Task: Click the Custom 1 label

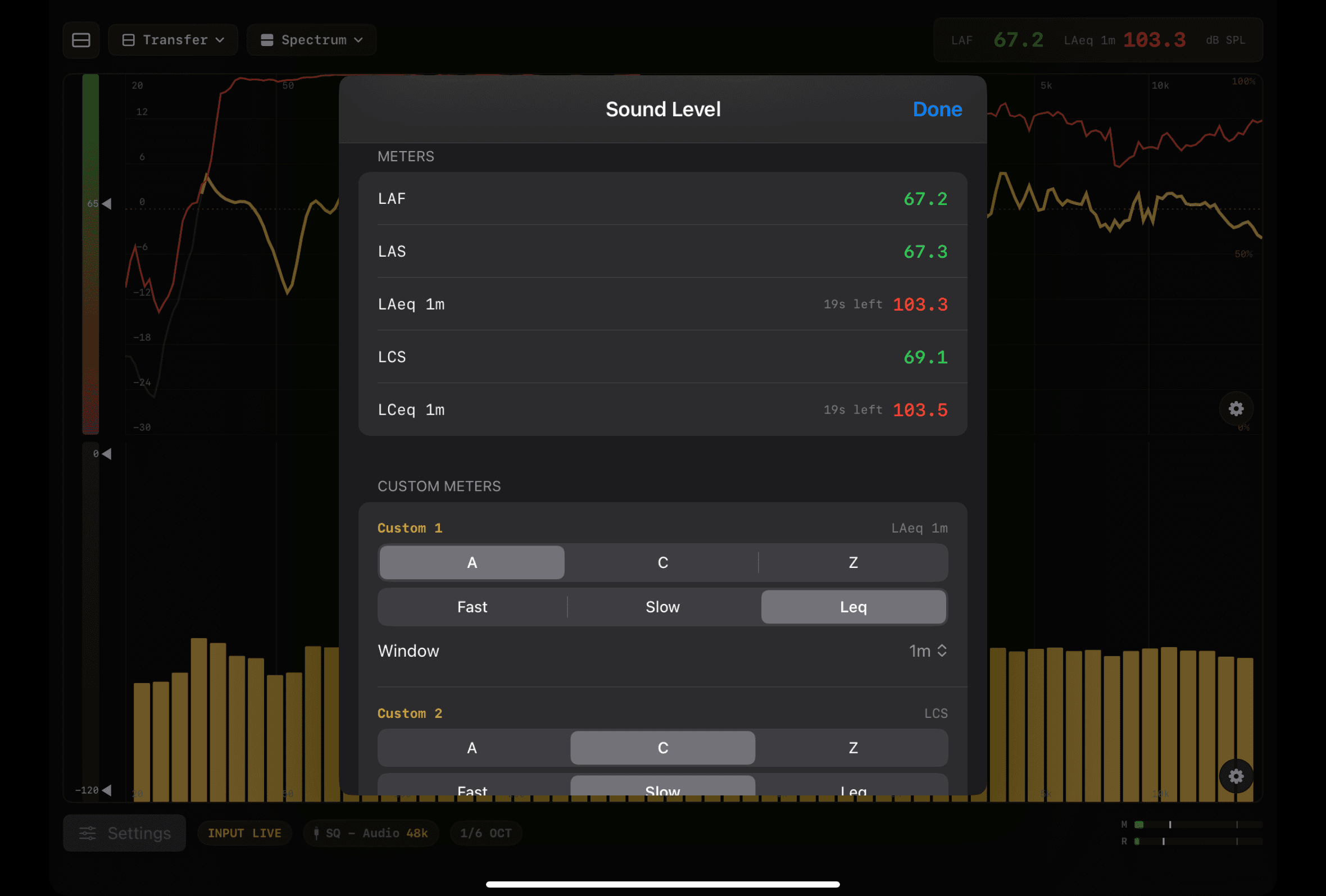Action: [410, 528]
